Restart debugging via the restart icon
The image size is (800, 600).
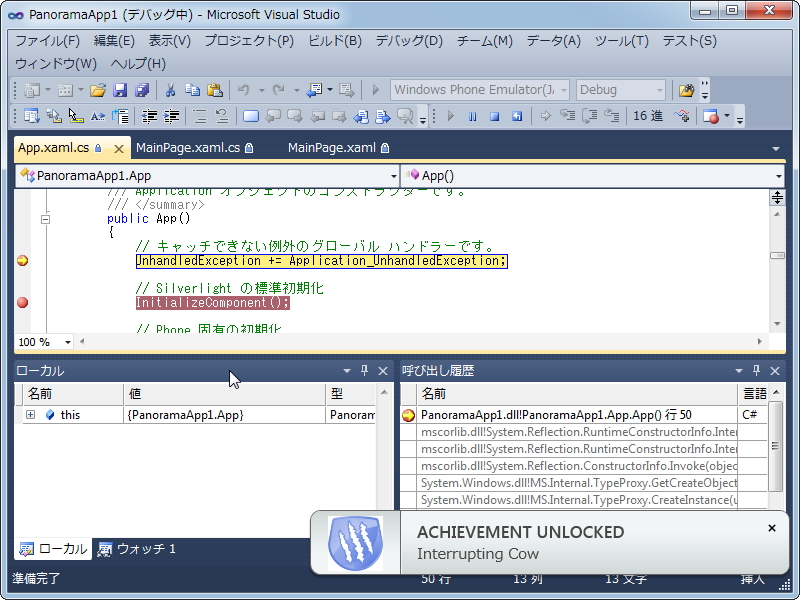click(516, 115)
